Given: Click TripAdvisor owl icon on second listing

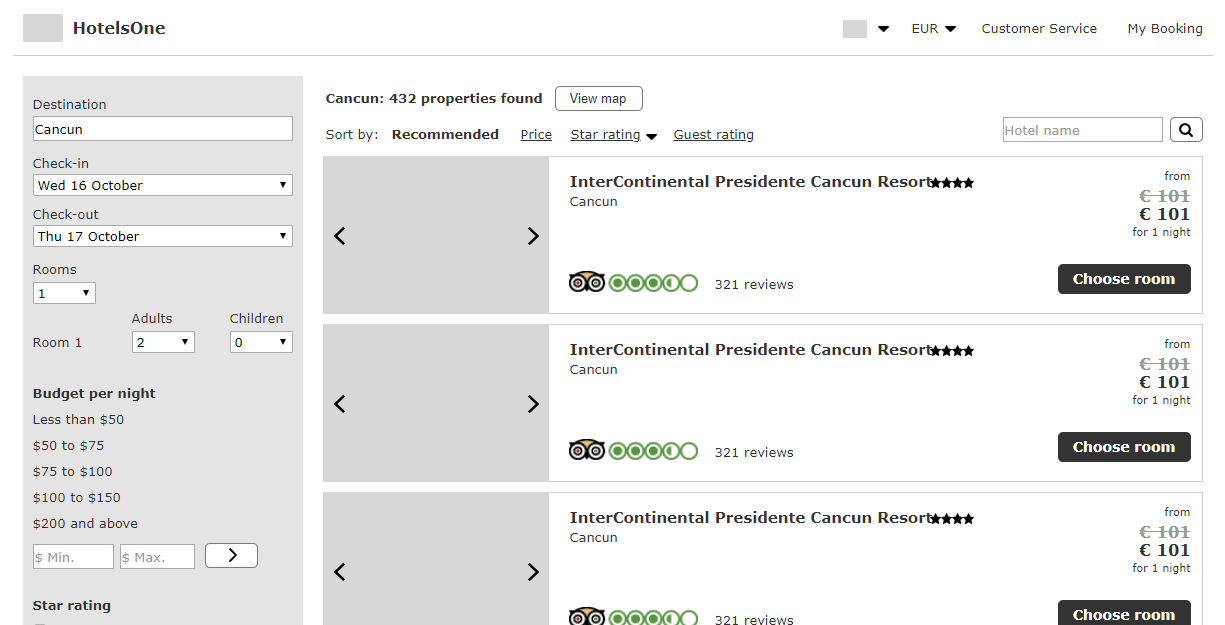Looking at the screenshot, I should 587,451.
